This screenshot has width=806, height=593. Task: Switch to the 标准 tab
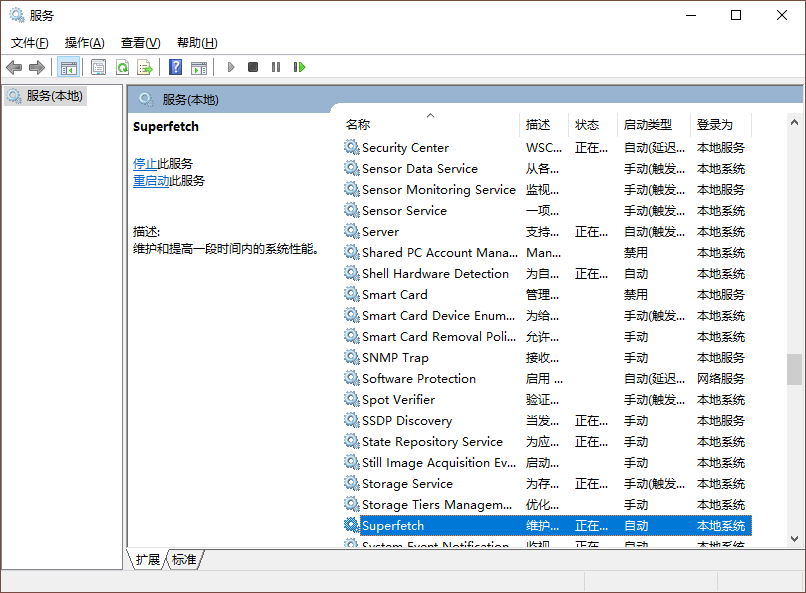pos(183,560)
